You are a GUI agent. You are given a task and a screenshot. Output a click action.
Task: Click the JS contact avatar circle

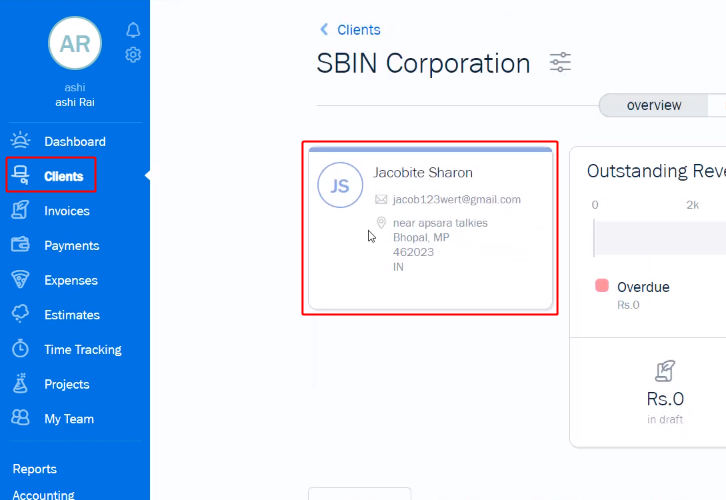point(340,185)
